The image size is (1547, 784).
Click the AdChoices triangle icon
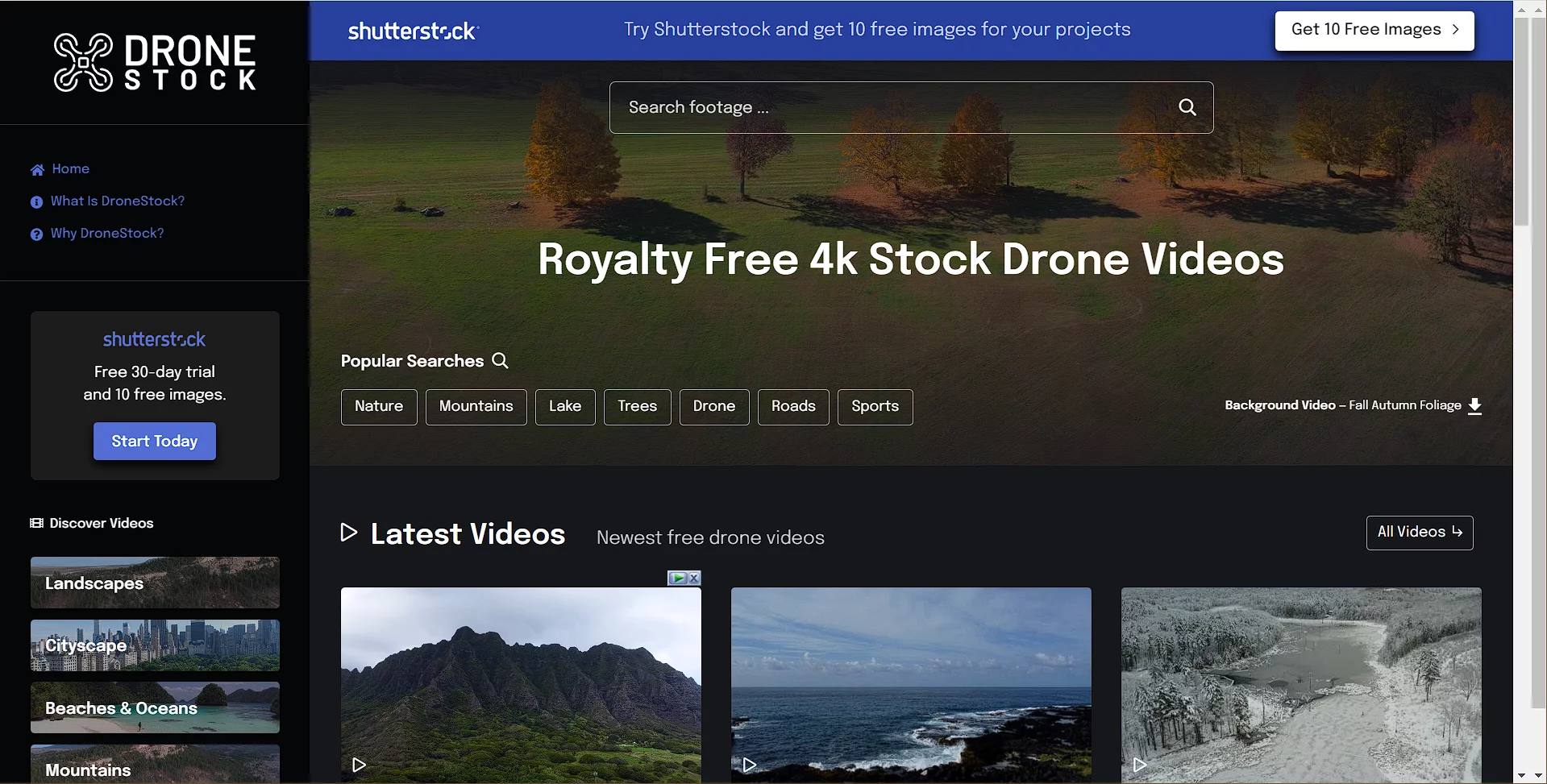pos(677,578)
